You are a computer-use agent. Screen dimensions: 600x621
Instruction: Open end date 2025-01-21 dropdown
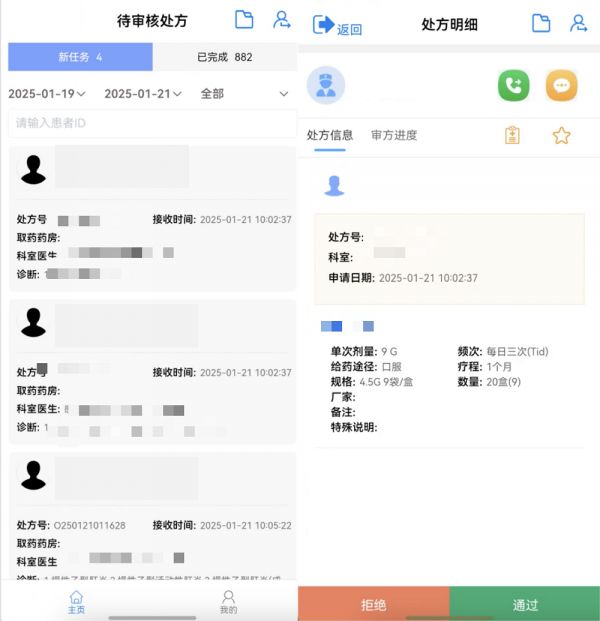coord(143,93)
